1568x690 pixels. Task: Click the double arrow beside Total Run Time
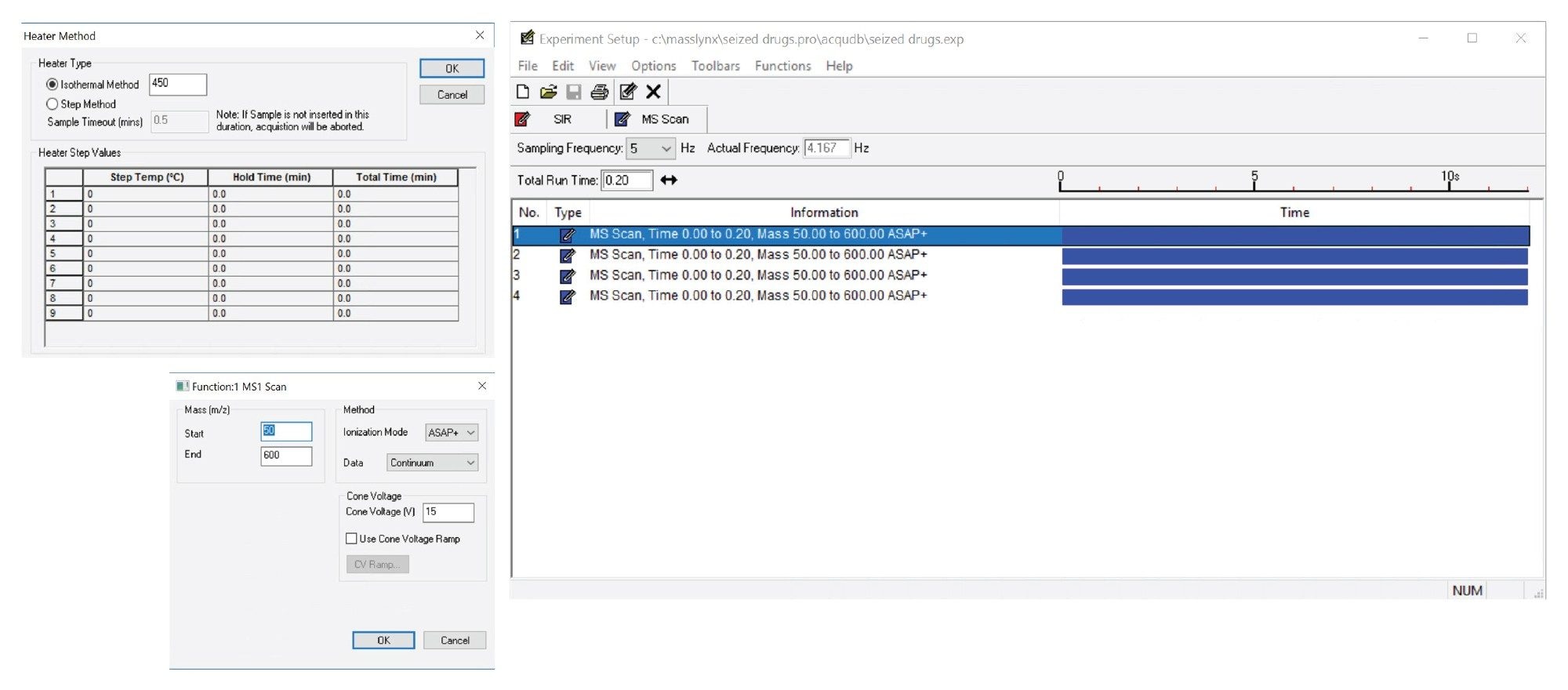669,180
